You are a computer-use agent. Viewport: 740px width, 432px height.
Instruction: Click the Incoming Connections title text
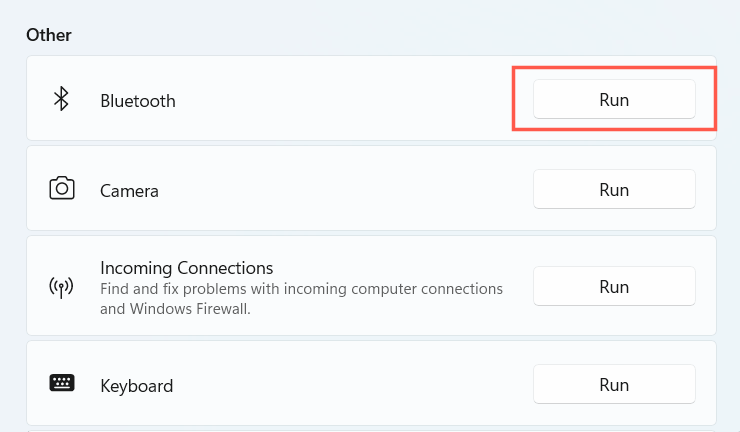click(x=187, y=268)
